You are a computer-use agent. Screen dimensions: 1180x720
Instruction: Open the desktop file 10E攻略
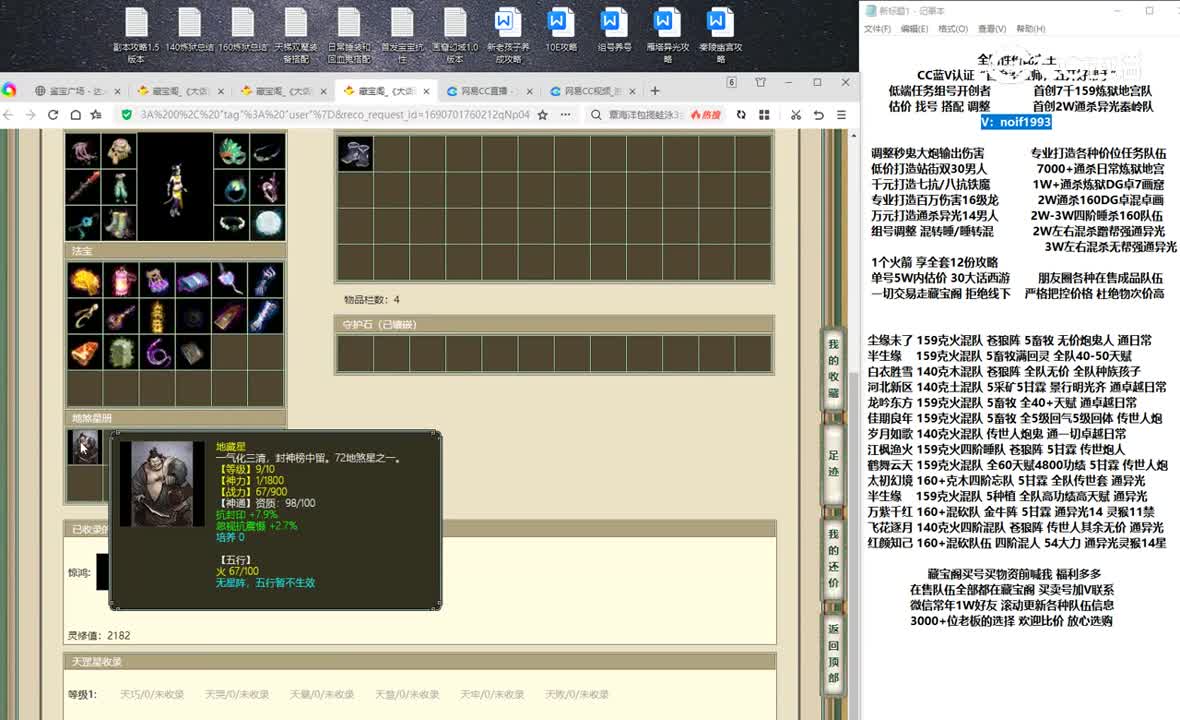tap(561, 30)
